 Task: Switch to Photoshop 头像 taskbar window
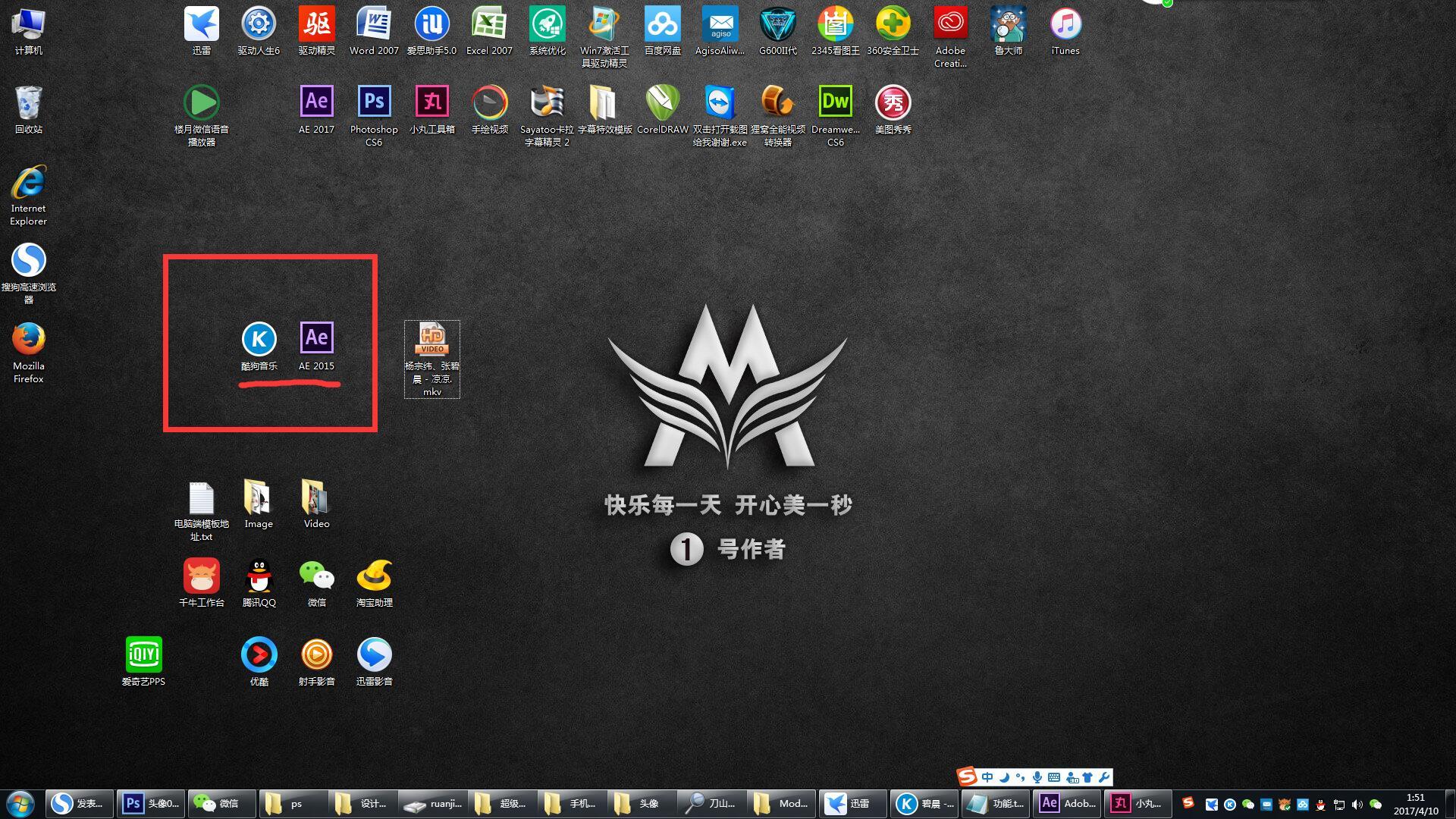point(151,804)
